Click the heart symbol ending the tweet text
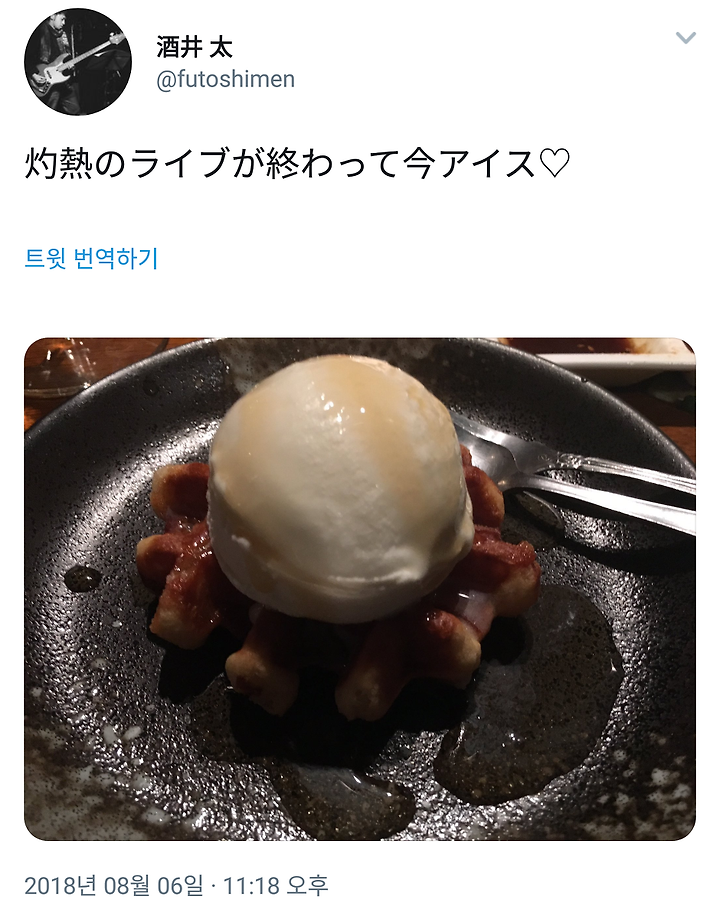 (x=553, y=164)
